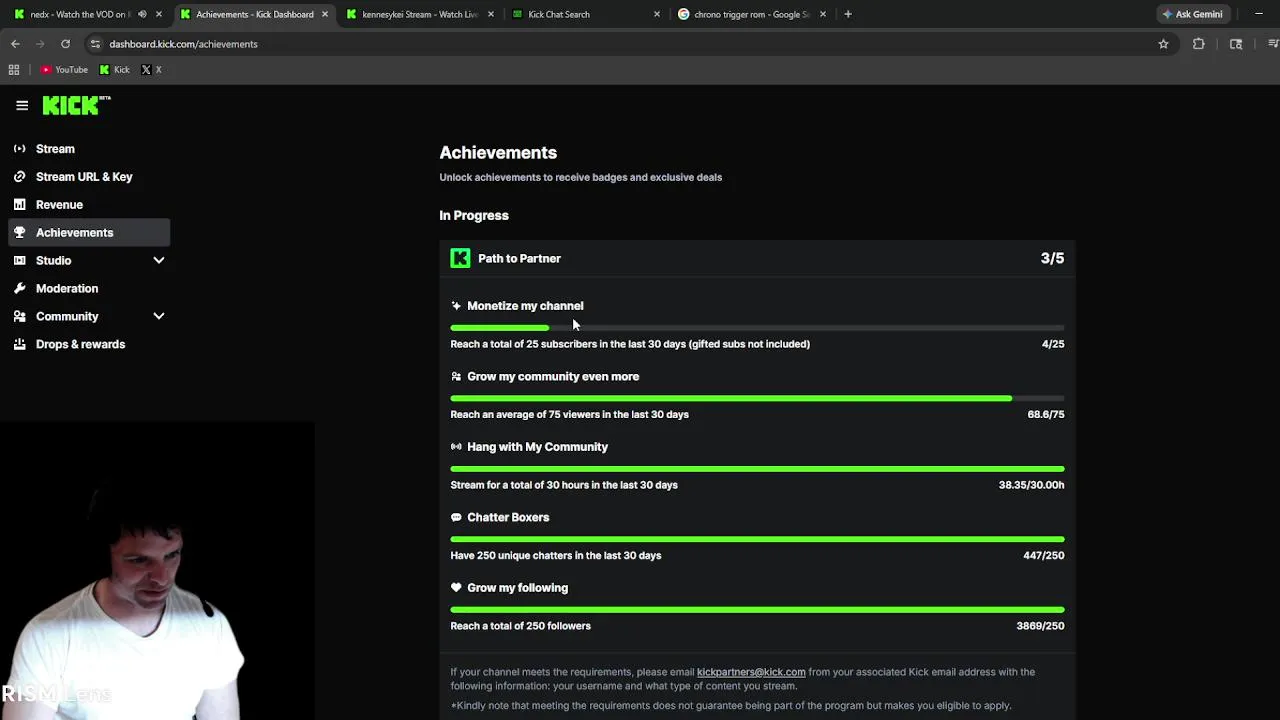Select the Stream URL & Key link icon

(19, 177)
